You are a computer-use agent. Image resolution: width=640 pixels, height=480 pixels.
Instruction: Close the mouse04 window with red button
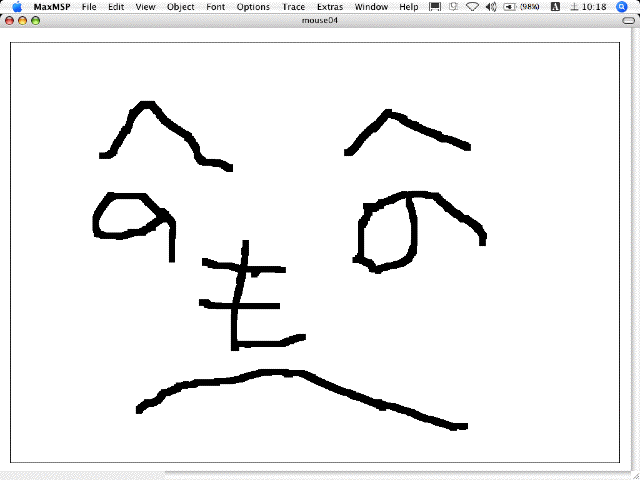pos(9,20)
